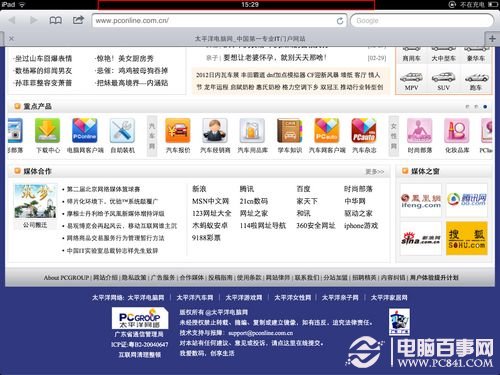Tap the Safari forward arrow
The width and height of the screenshot is (500, 375).
click(x=33, y=20)
